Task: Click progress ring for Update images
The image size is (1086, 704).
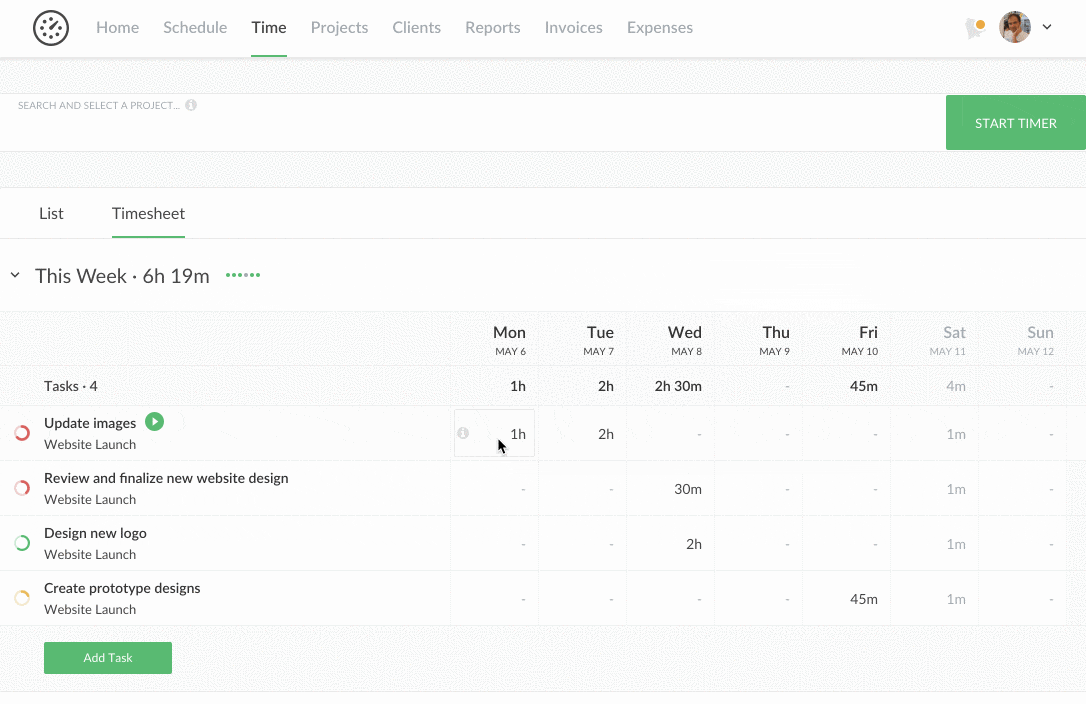Action: (x=22, y=433)
